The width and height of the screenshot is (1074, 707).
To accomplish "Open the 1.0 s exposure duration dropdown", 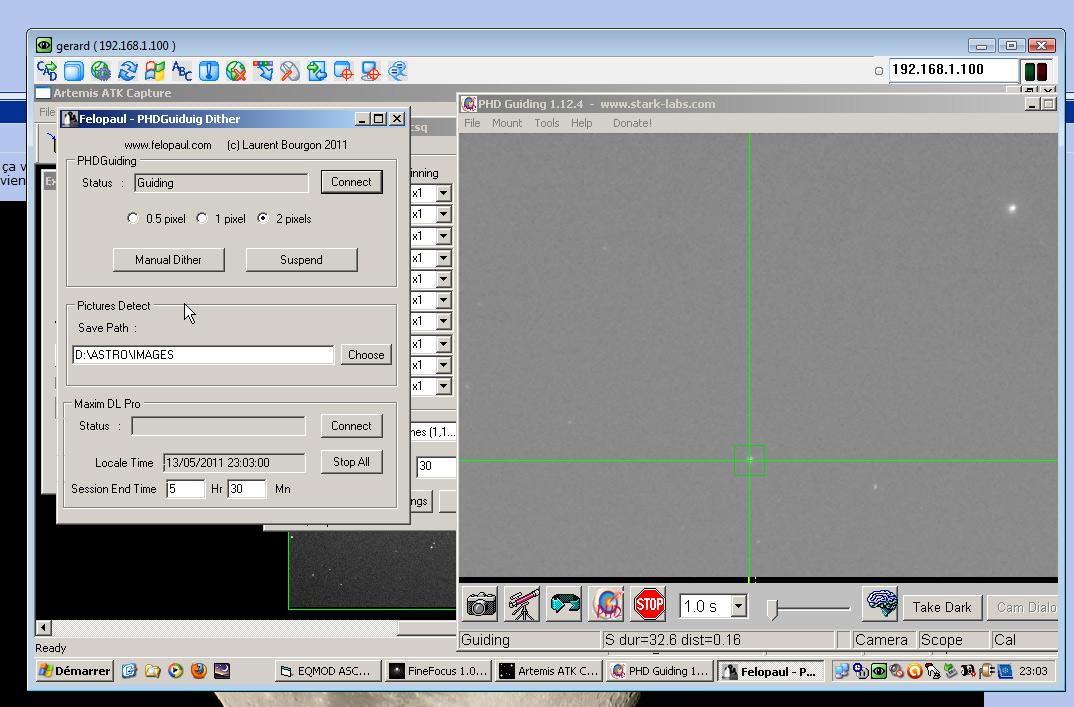I will 738,606.
